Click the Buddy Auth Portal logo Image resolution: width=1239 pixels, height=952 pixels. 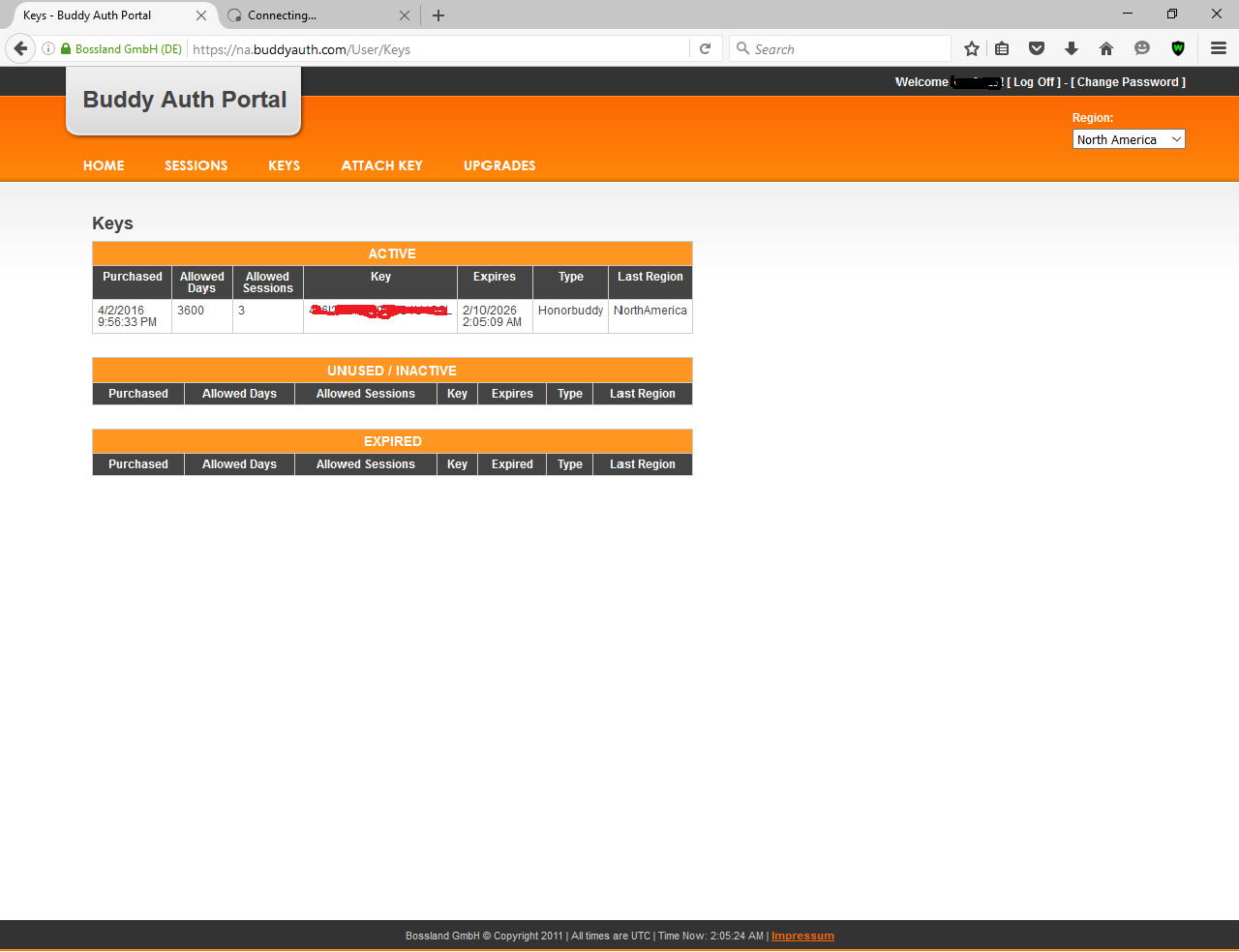pyautogui.click(x=184, y=100)
